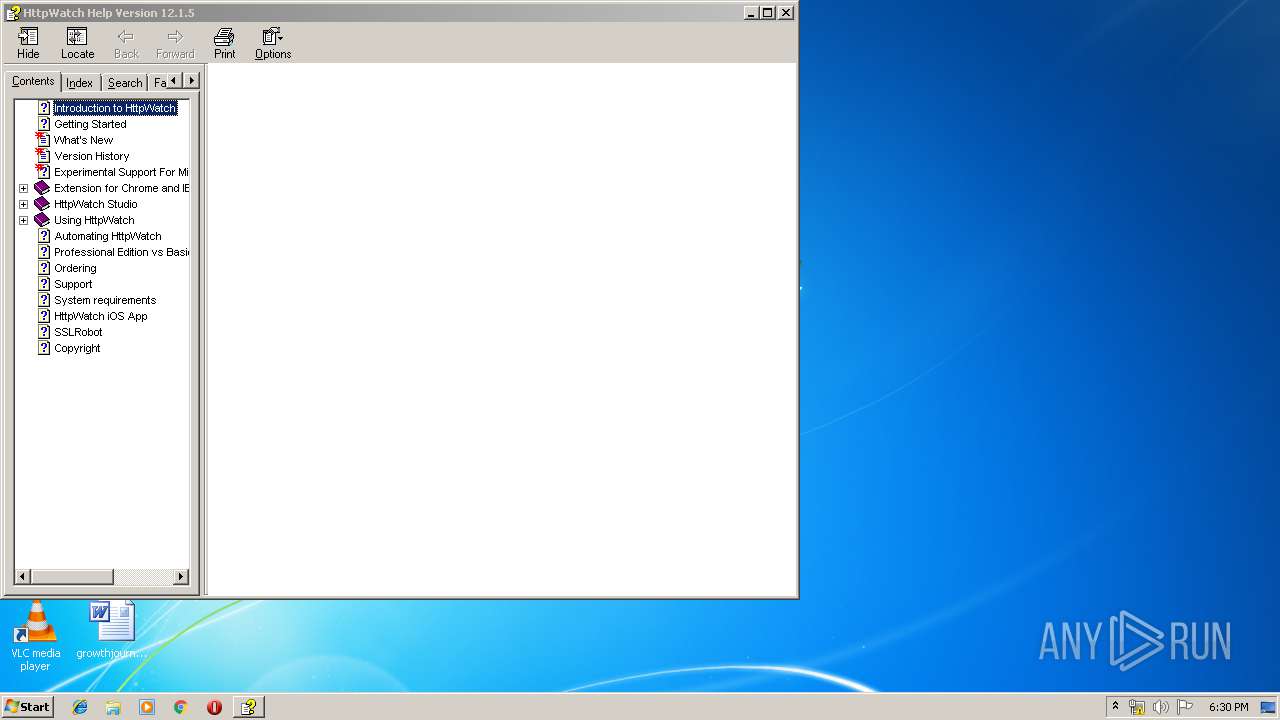Open System requirements topic
Image resolution: width=1280 pixels, height=720 pixels.
click(x=105, y=300)
